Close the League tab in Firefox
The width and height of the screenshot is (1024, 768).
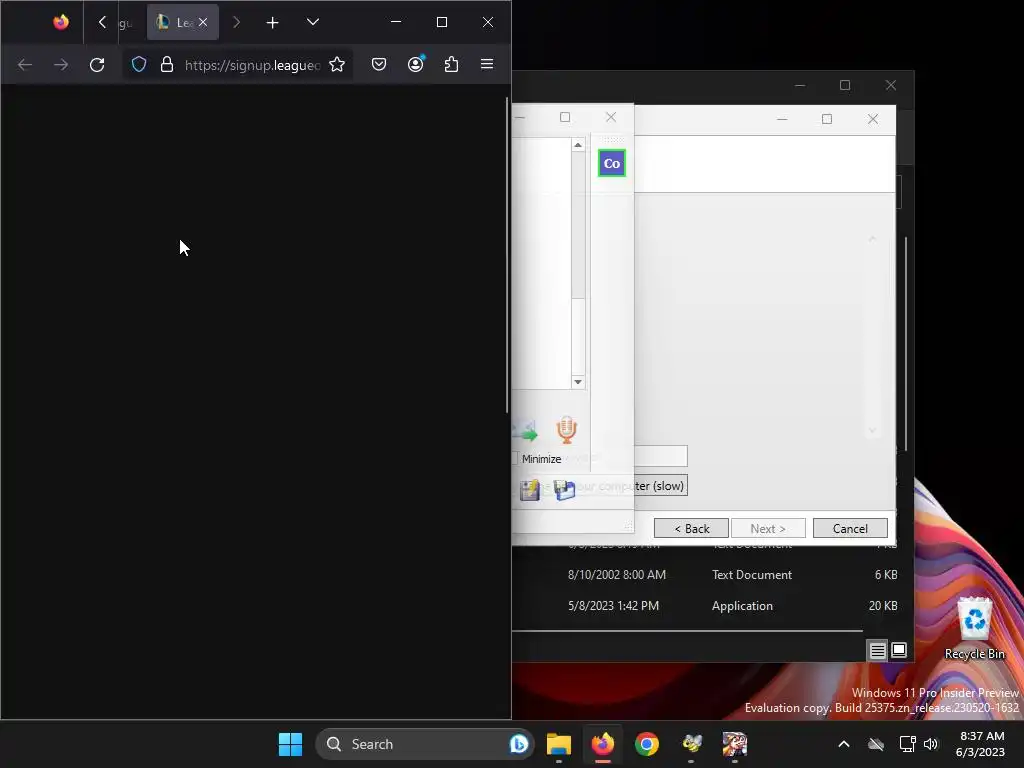(x=203, y=22)
